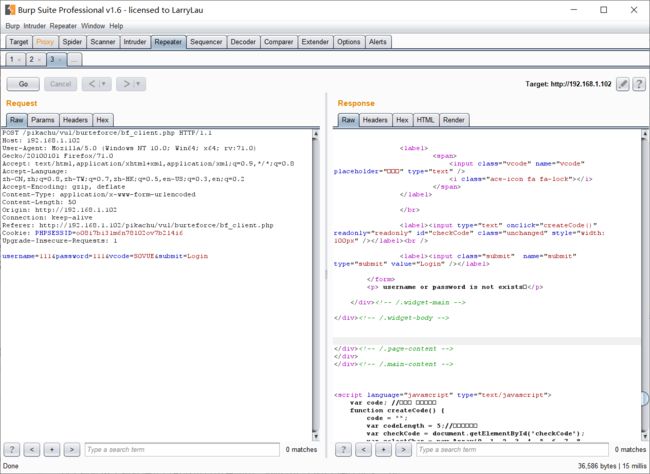Viewport: 650px width, 474px height.
Task: Click the PHPSESSID cookie line
Action: [x=92, y=233]
